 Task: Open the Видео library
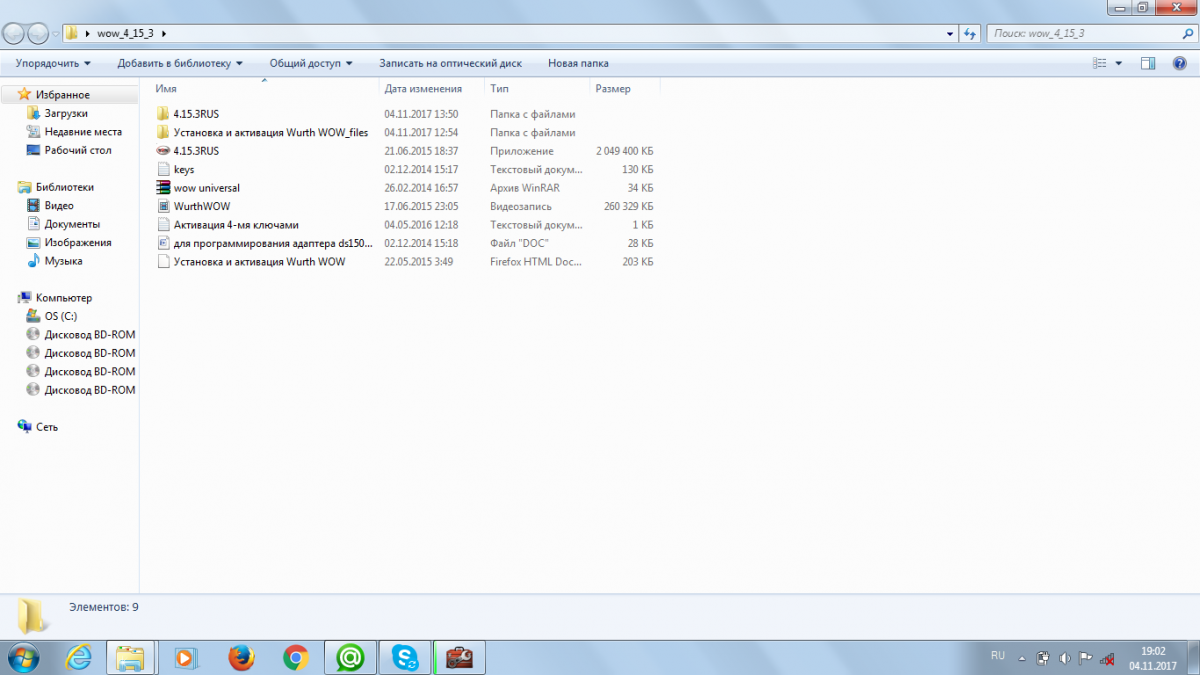point(59,205)
